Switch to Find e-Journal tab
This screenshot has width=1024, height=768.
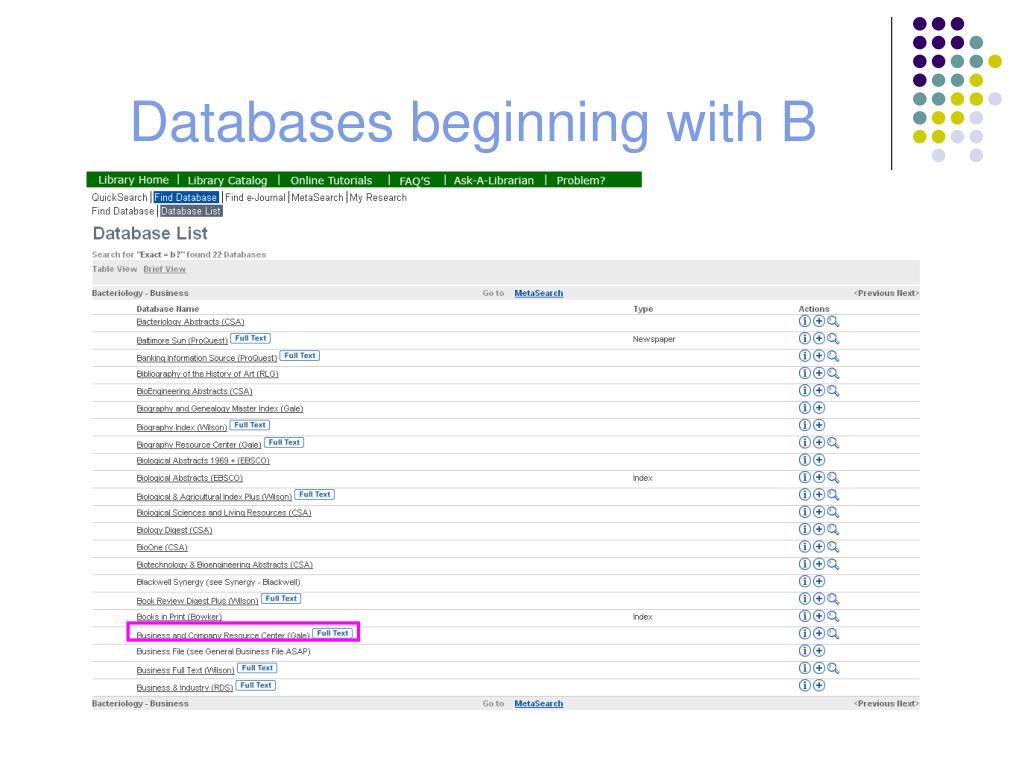pos(255,197)
